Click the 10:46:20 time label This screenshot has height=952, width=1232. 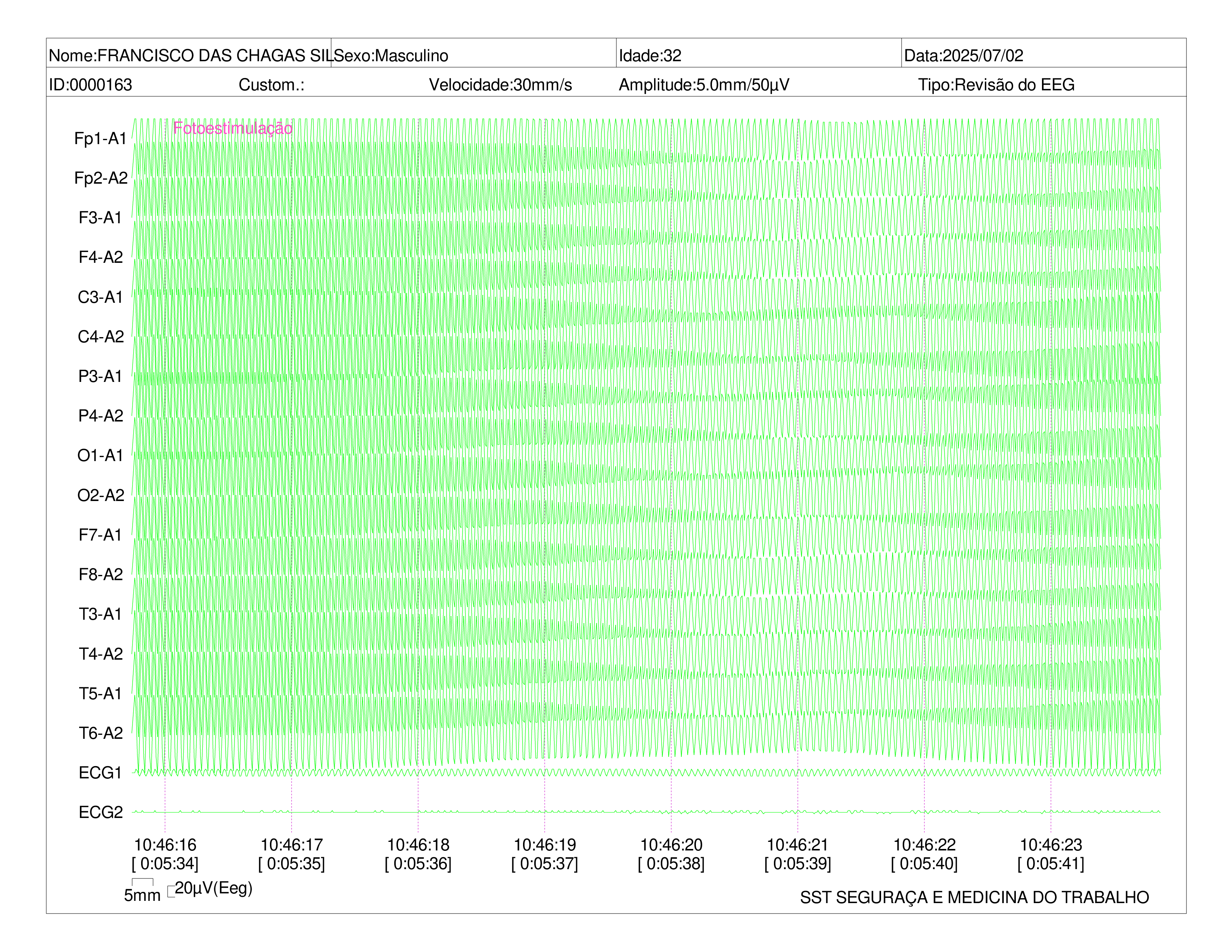pos(671,845)
